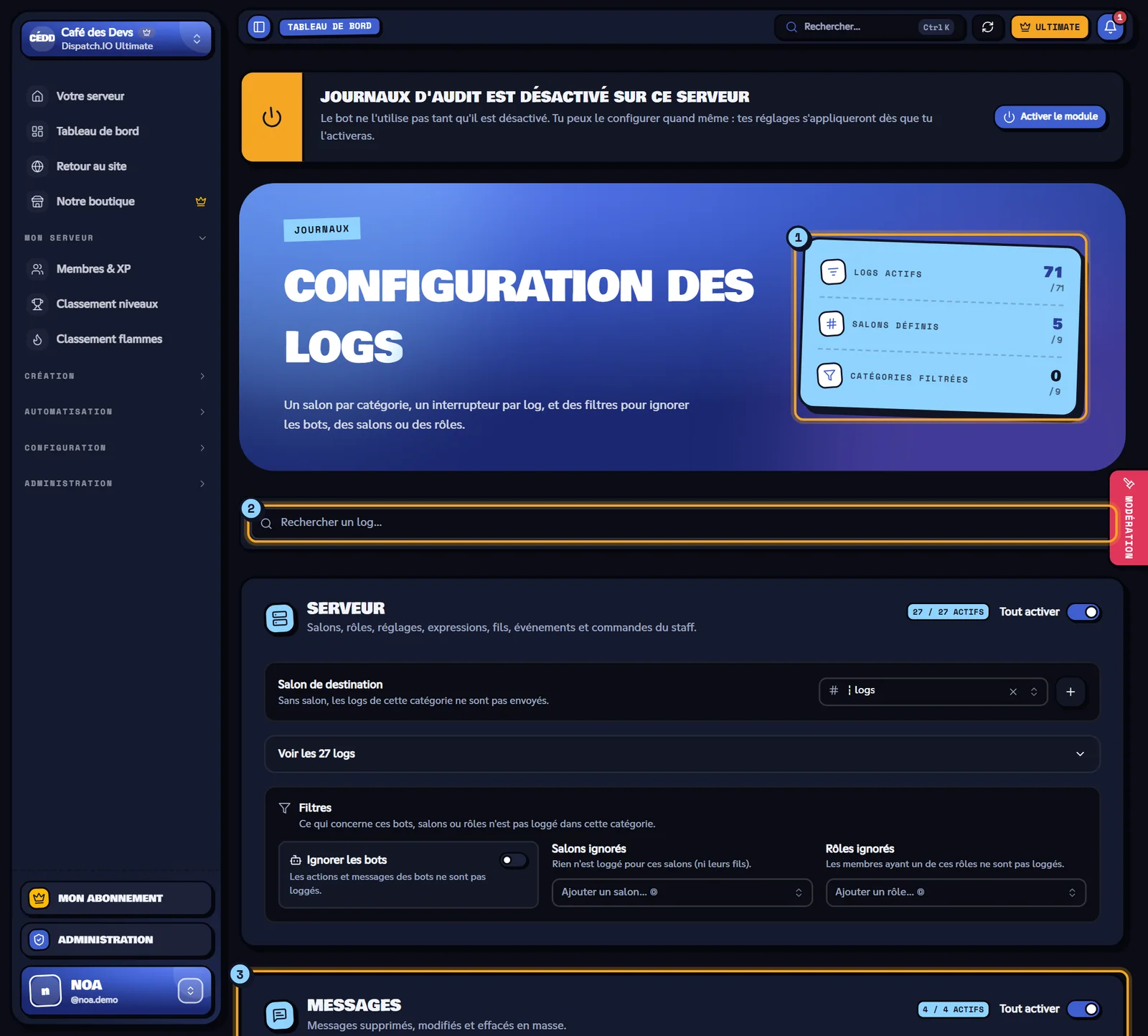Open the NOA account menu chevron
Image resolution: width=1148 pixels, height=1036 pixels.
(x=190, y=991)
